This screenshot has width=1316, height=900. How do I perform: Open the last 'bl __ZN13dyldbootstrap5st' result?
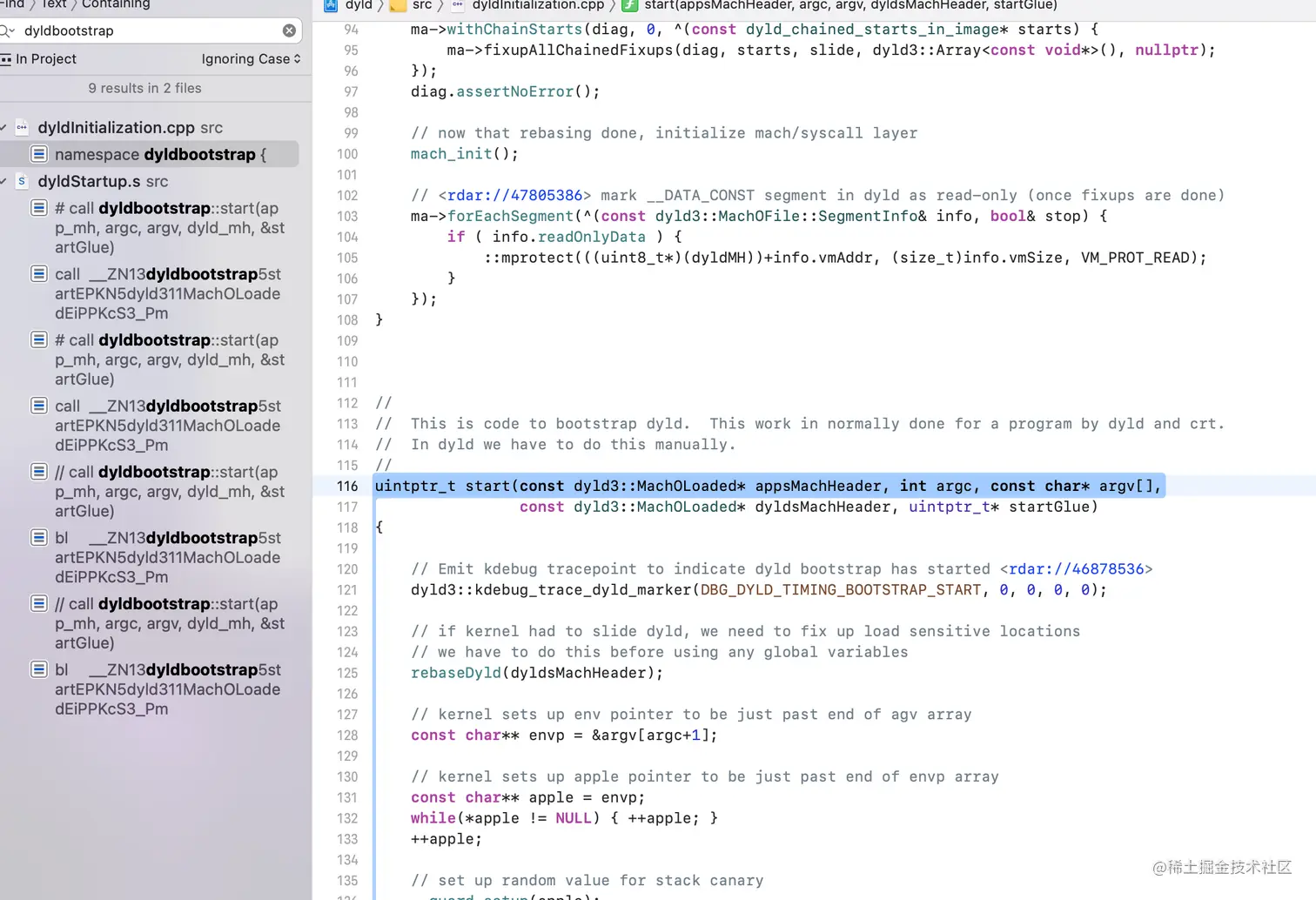[168, 689]
